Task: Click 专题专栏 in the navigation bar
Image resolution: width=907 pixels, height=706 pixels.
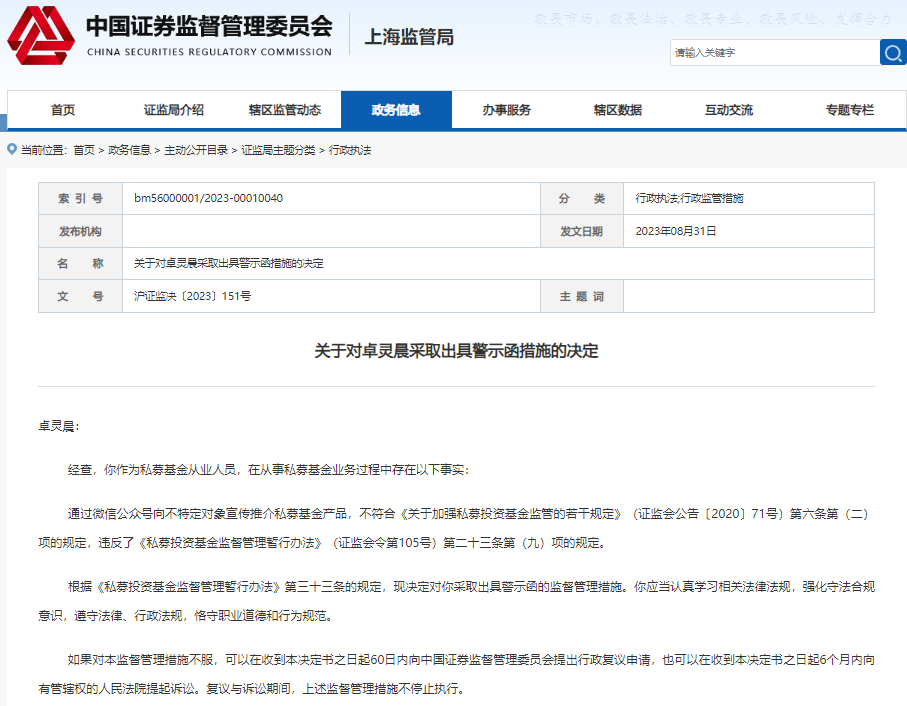Action: (846, 110)
